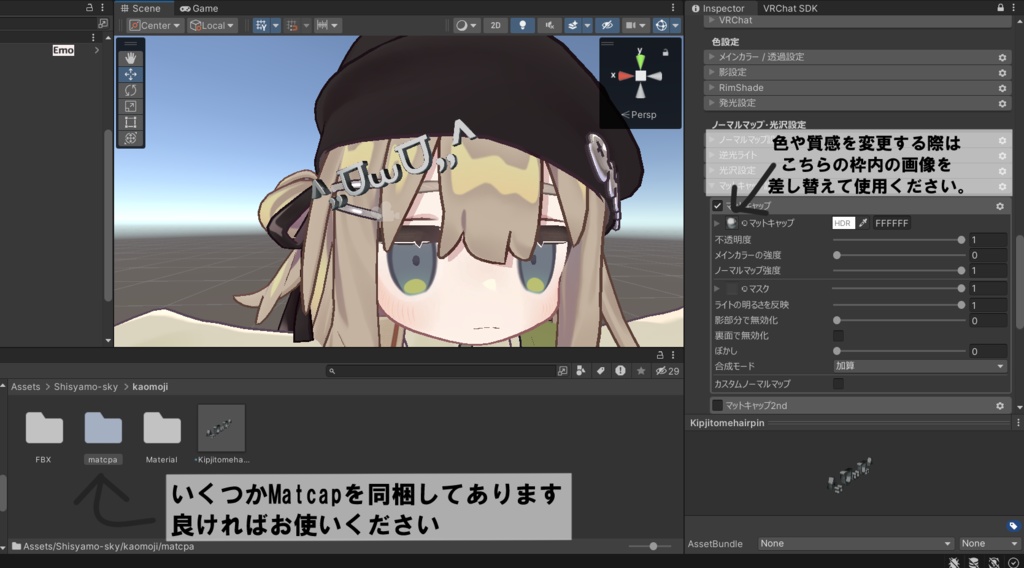Enable マットキャップ2nd checkbox
Screen dimensions: 1024x568
point(717,405)
